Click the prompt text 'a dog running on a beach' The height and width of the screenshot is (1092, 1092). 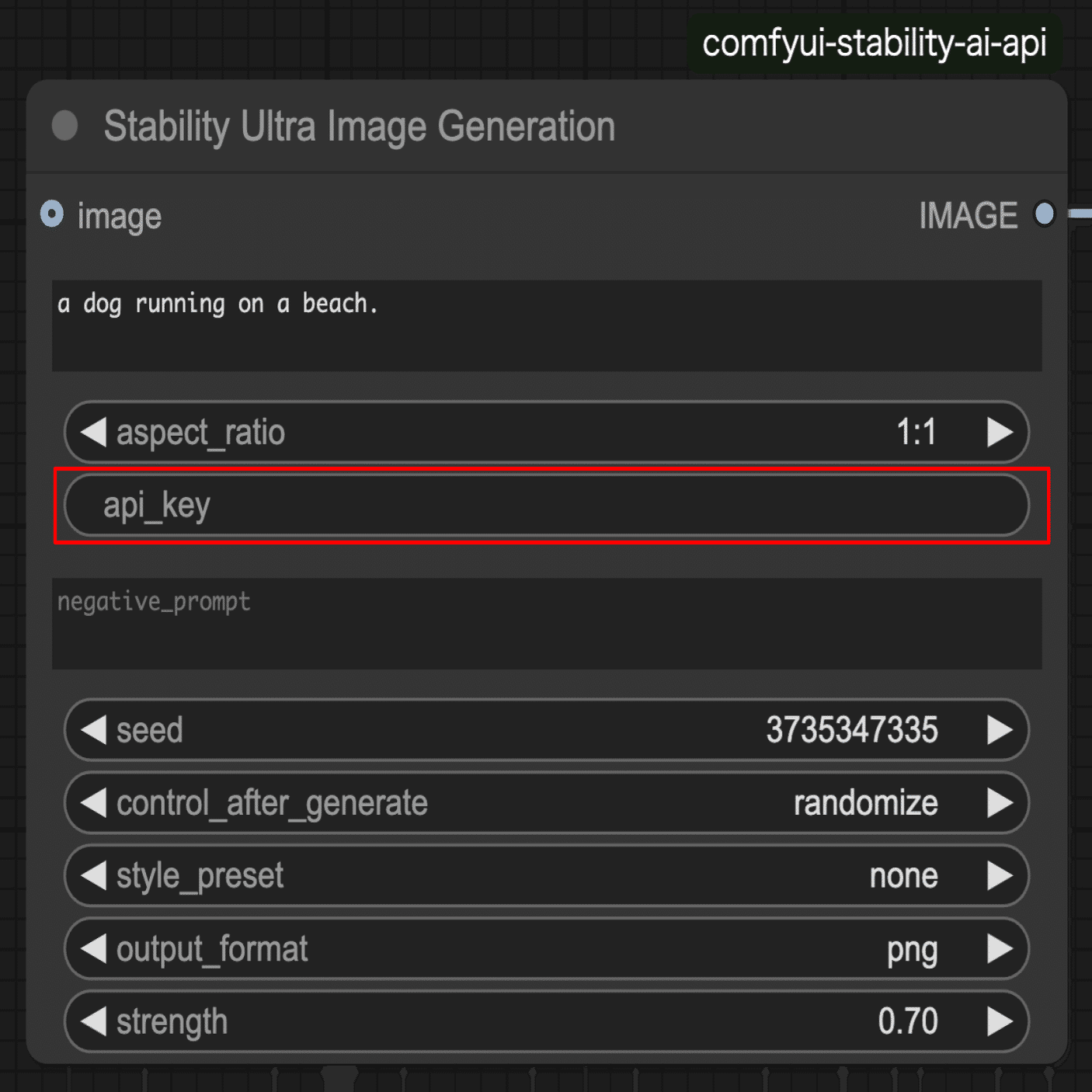pyautogui.click(x=217, y=304)
